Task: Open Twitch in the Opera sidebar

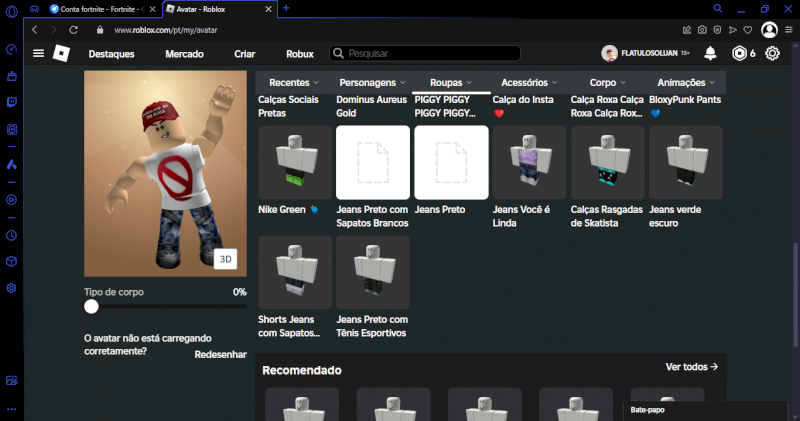Action: click(x=12, y=102)
